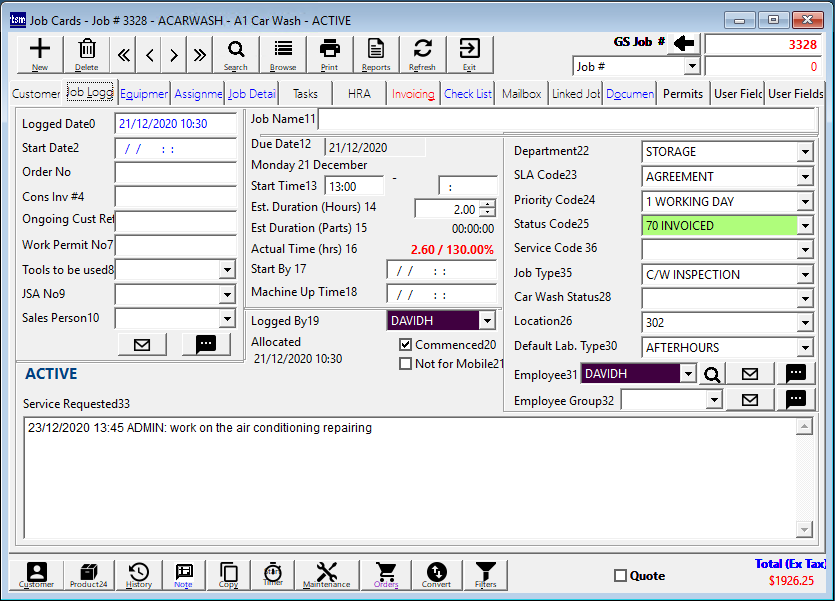Screen dimensions: 835x601
Task: Open the Maintenance tools icon
Action: 327,574
